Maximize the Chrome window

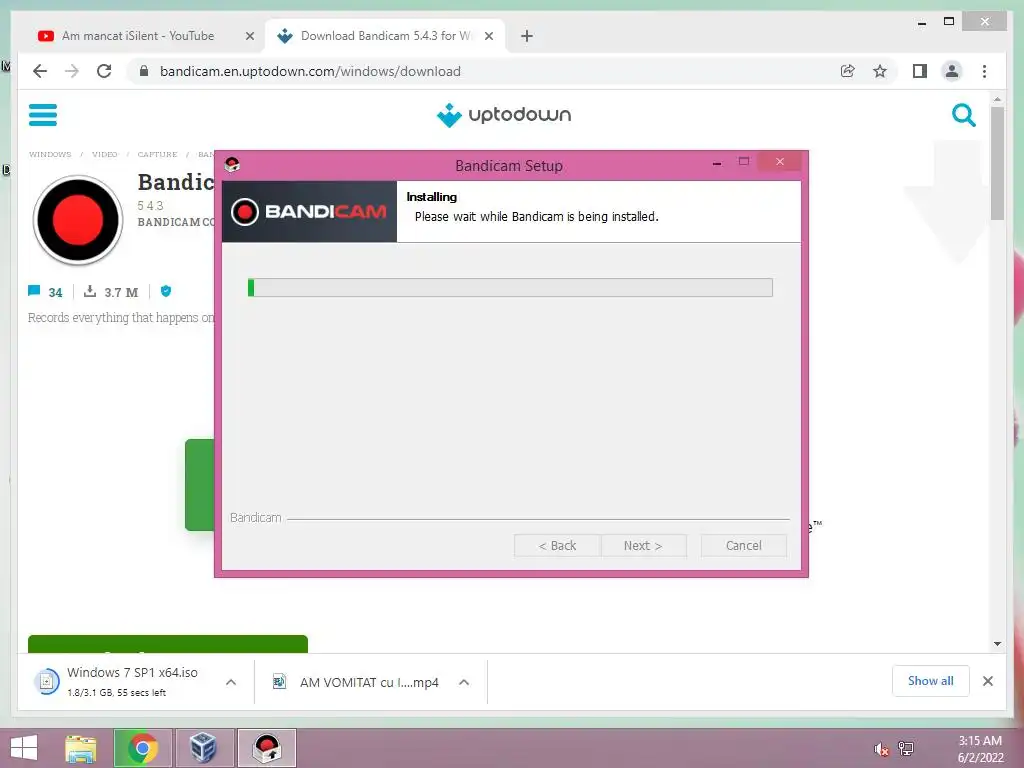coord(949,22)
